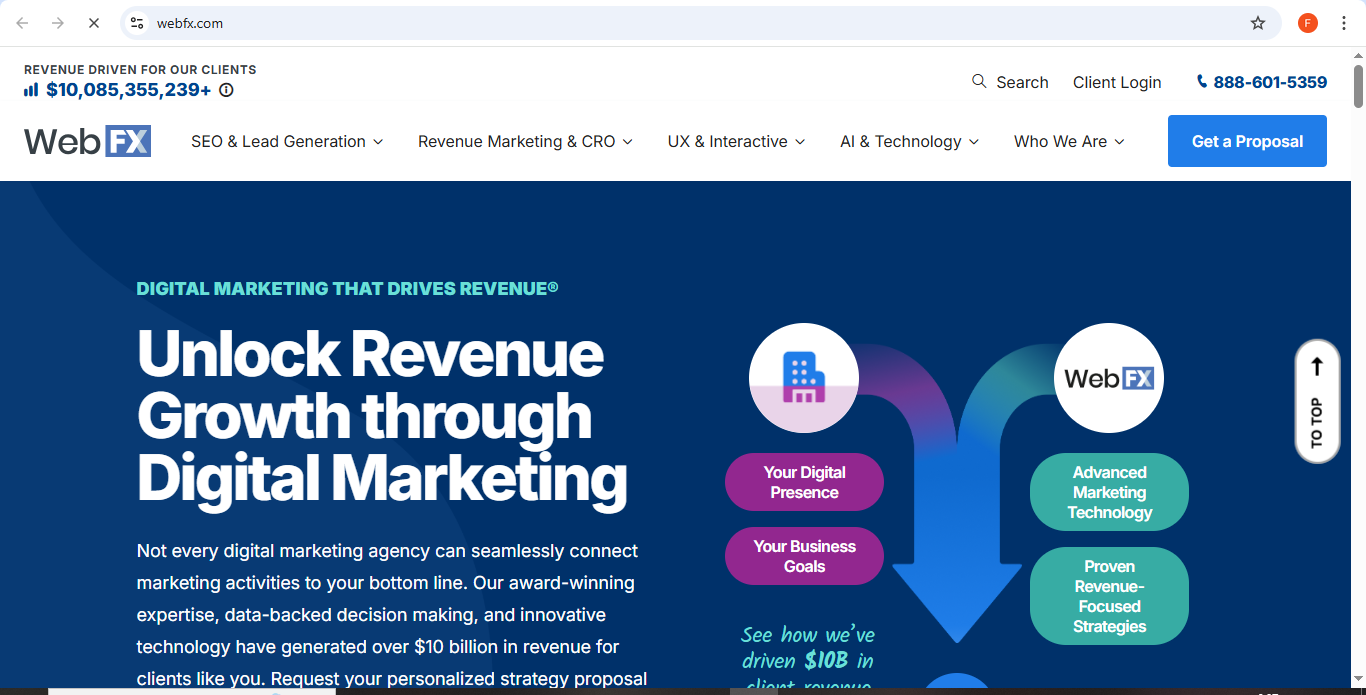Viewport: 1366px width, 695px height.
Task: Click the up arrow in the To Top button
Action: point(1317,367)
